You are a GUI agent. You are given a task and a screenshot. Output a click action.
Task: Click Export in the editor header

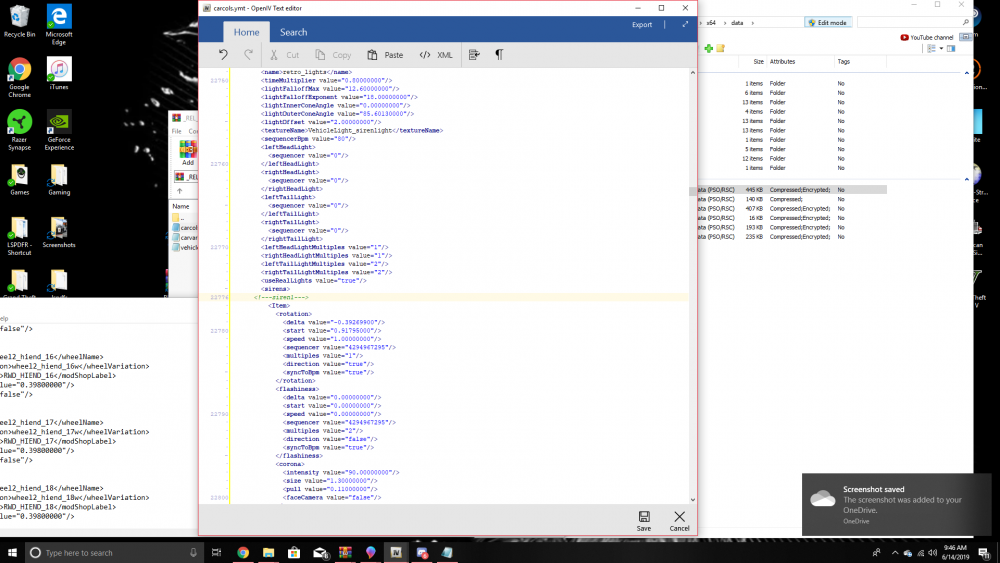[x=642, y=25]
